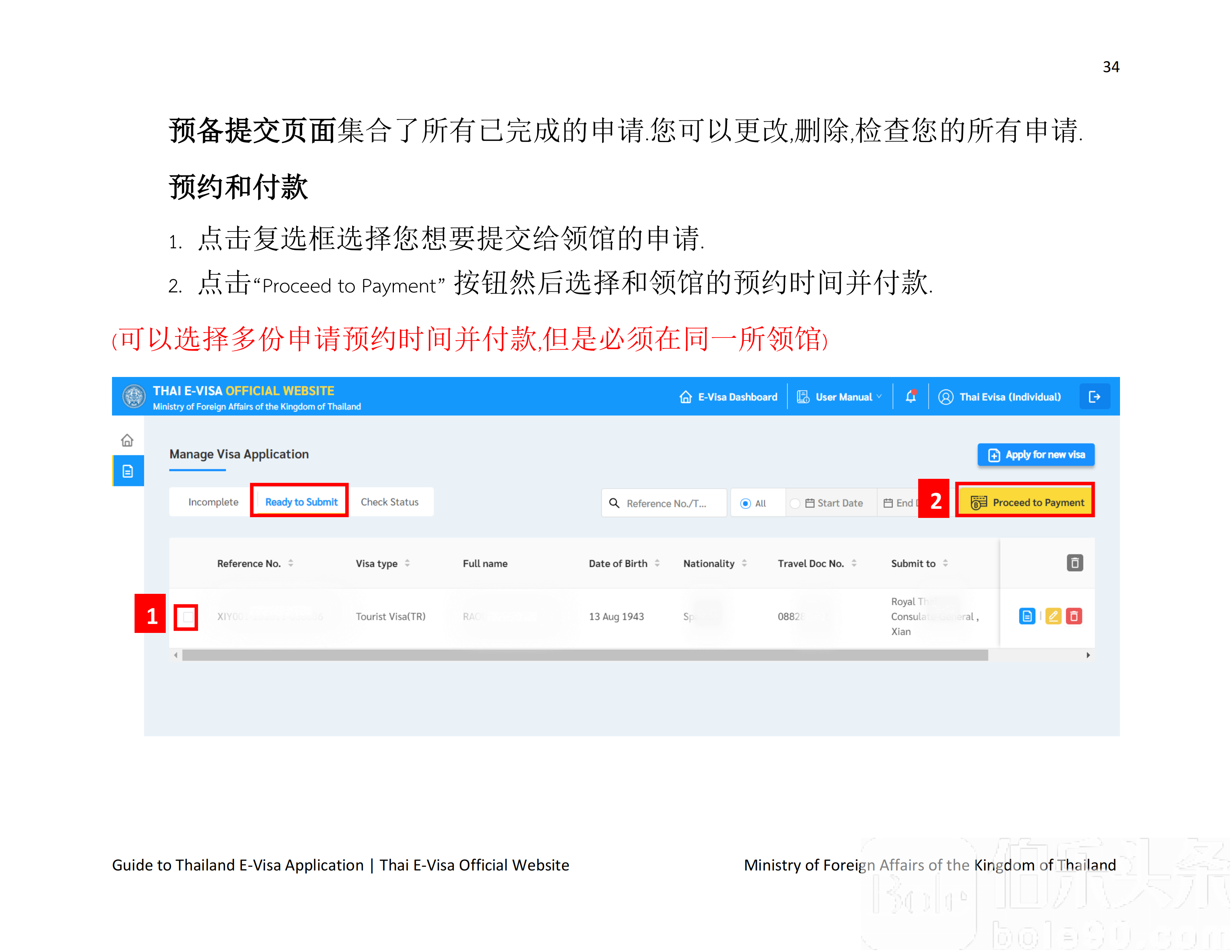Open notifications via the bell icon
The image size is (1232, 952).
pyautogui.click(x=911, y=397)
